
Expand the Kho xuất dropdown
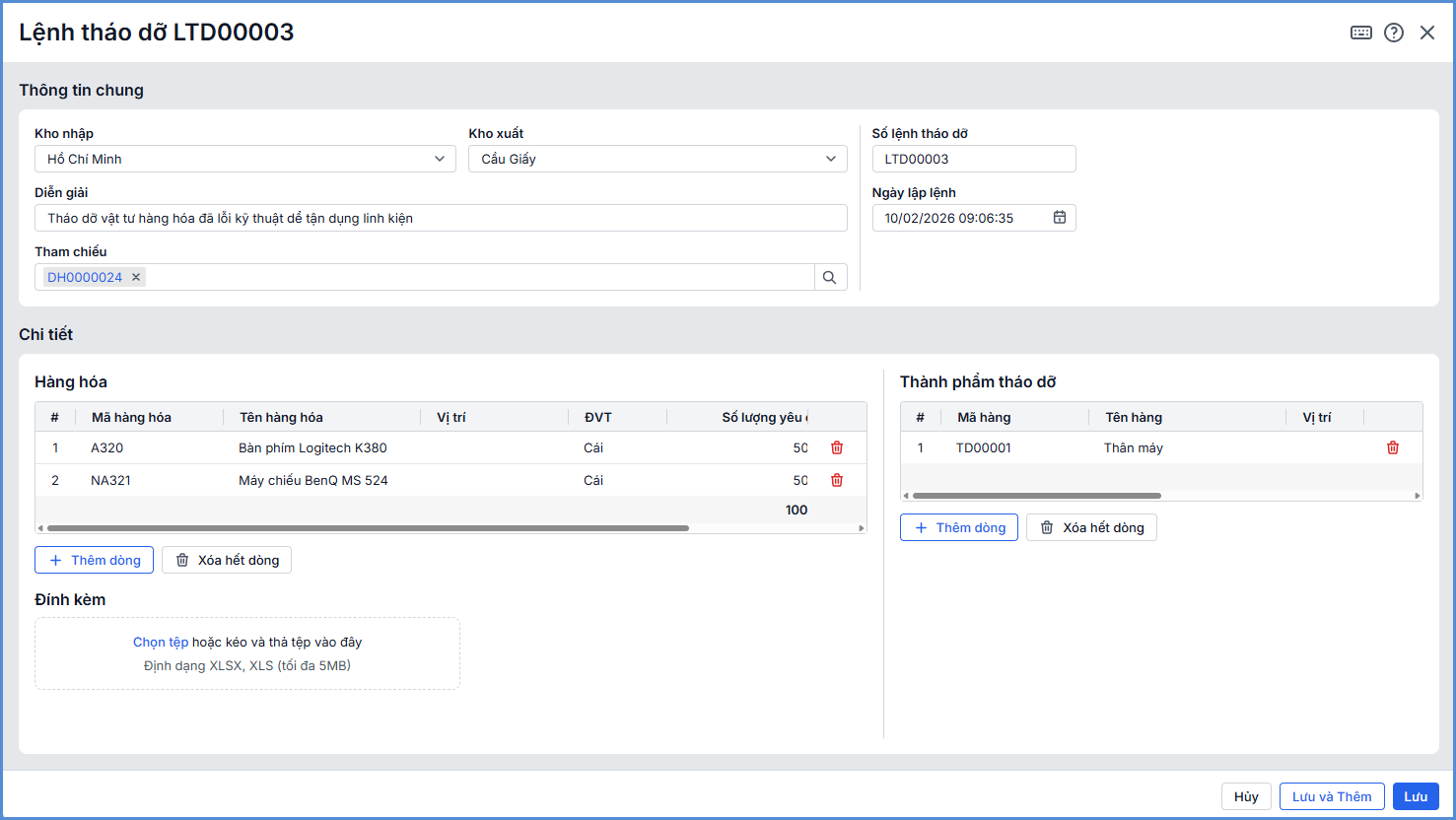[831, 159]
